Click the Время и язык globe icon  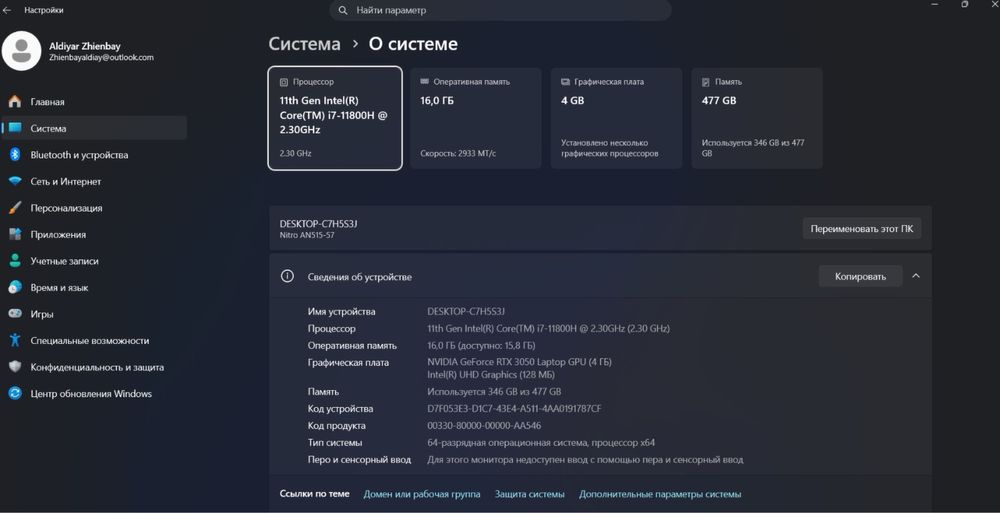click(x=15, y=288)
